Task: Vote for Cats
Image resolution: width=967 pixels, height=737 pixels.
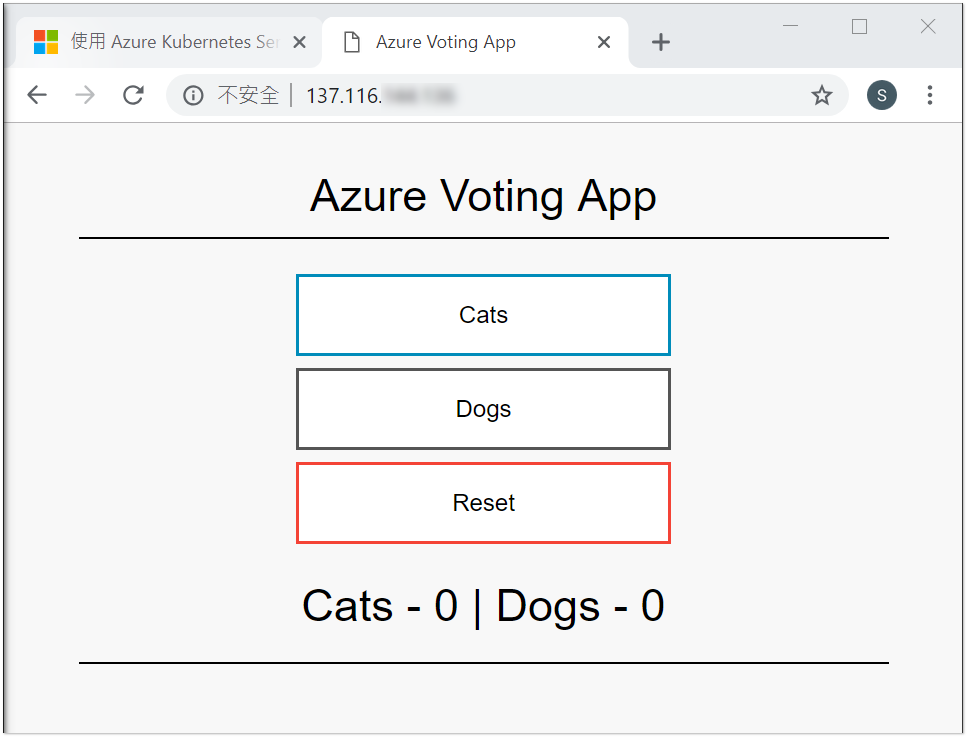Action: point(483,315)
